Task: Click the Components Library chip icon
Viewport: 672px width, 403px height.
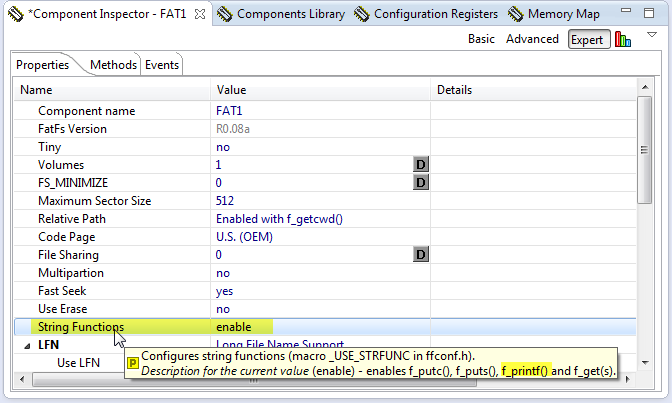Action: coord(225,14)
